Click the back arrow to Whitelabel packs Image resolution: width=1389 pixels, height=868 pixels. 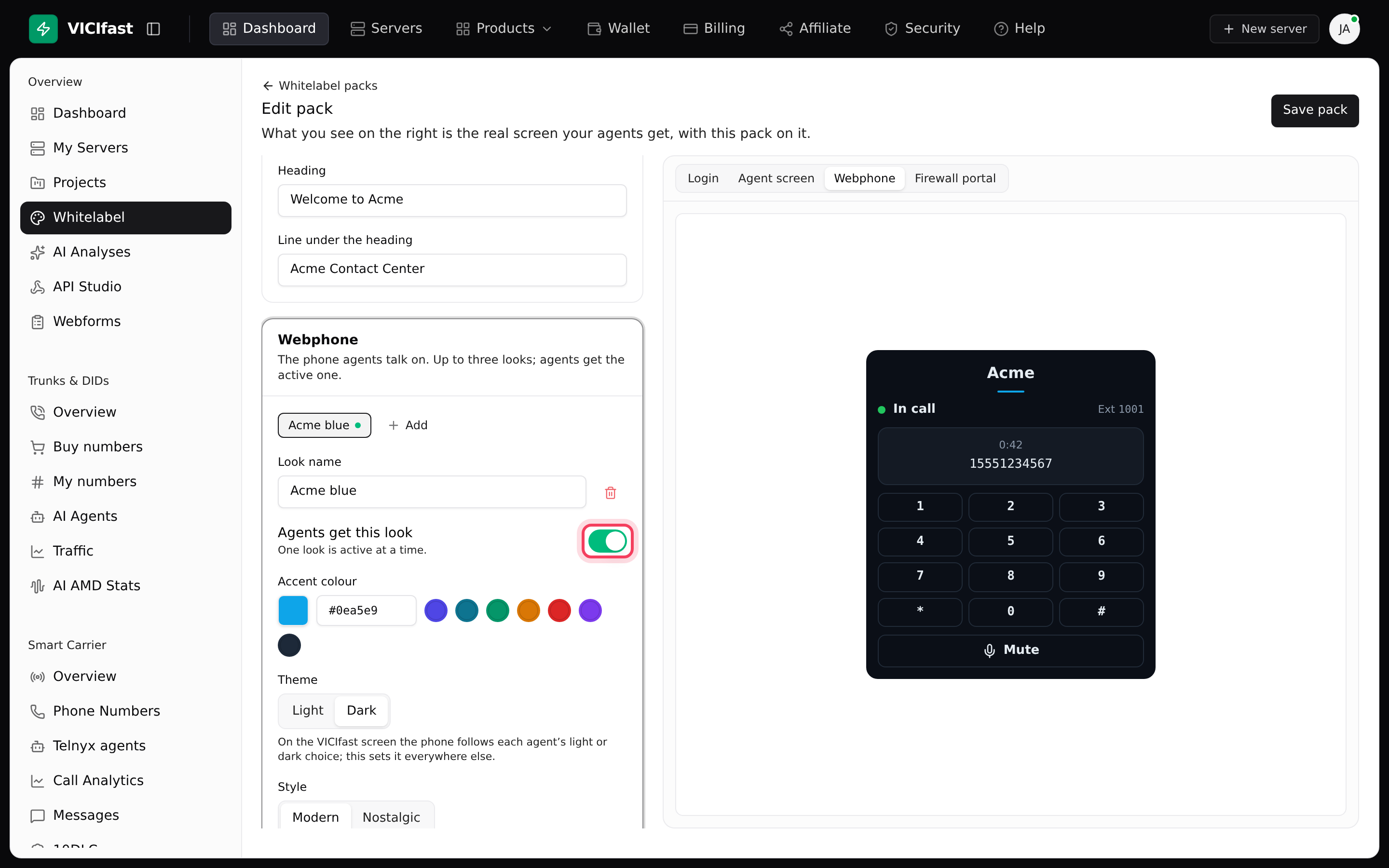click(x=268, y=85)
